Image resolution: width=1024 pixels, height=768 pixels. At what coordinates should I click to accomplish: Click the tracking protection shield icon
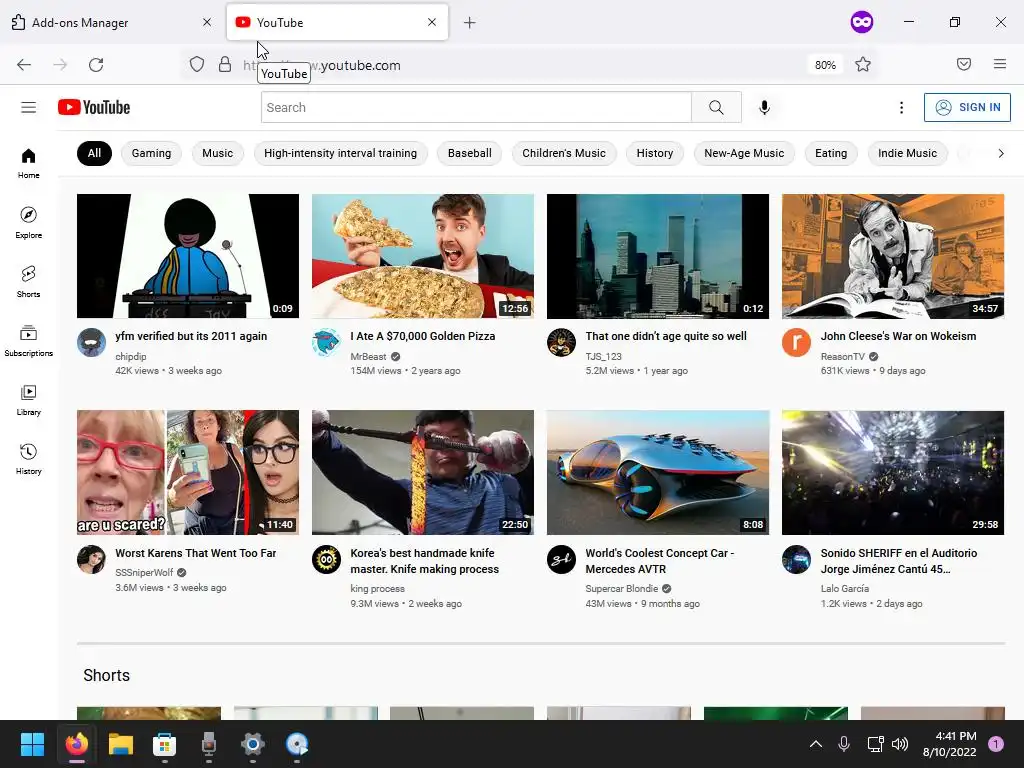pyautogui.click(x=197, y=65)
